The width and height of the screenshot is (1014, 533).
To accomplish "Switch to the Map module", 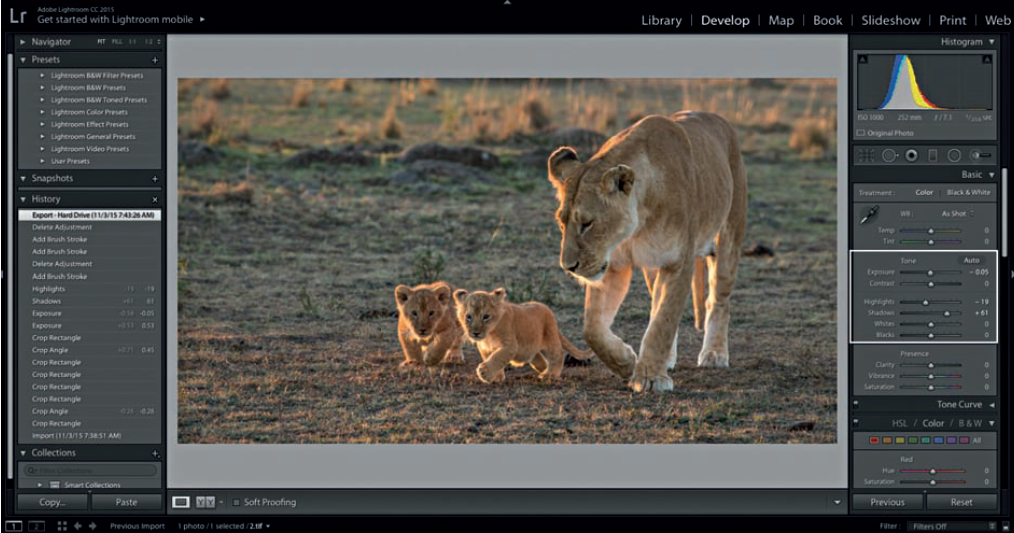I will [781, 20].
